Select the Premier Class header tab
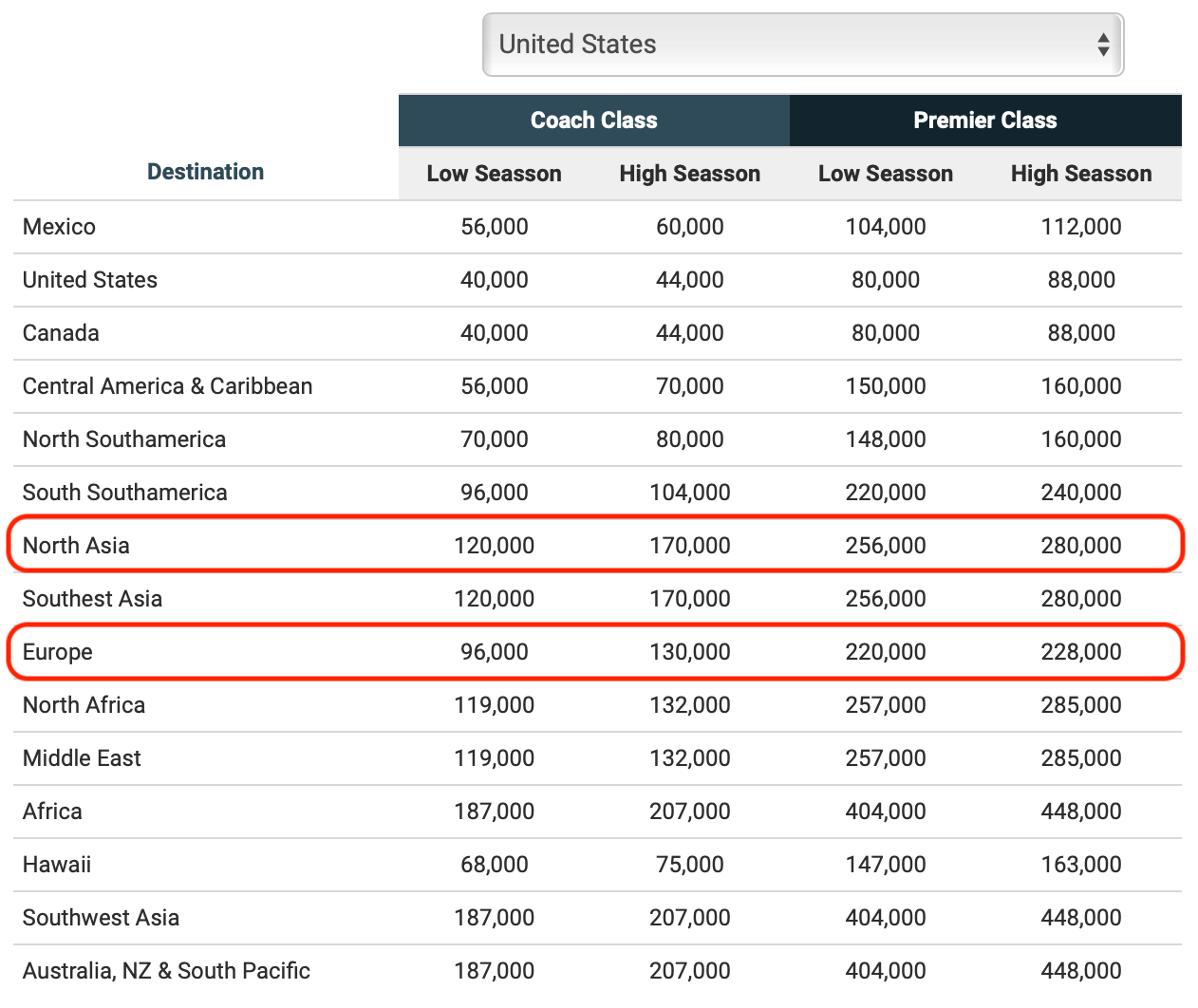The width and height of the screenshot is (1198, 1008). pyautogui.click(x=984, y=121)
